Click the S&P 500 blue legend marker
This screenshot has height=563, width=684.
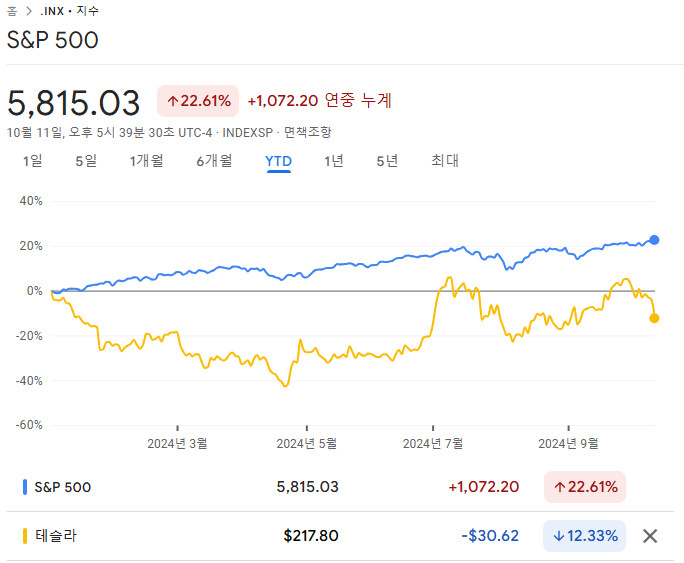pyautogui.click(x=24, y=487)
